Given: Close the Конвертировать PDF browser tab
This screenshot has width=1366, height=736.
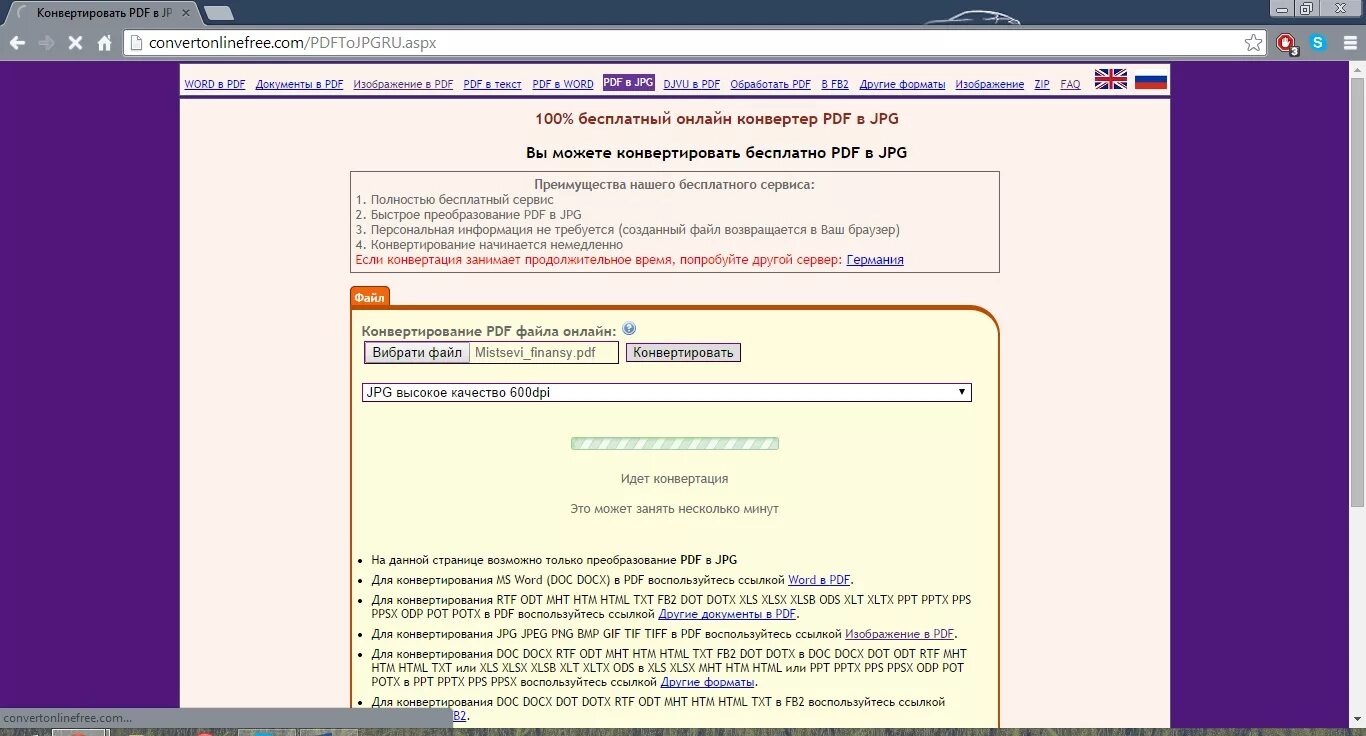Looking at the screenshot, I should pyautogui.click(x=184, y=13).
